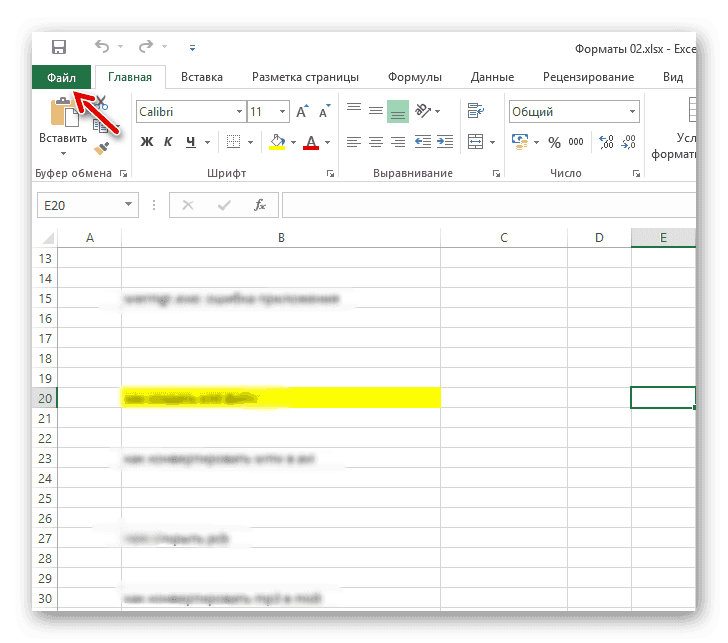Center text horizontally icon
Viewport: 728px width, 643px height.
376,142
